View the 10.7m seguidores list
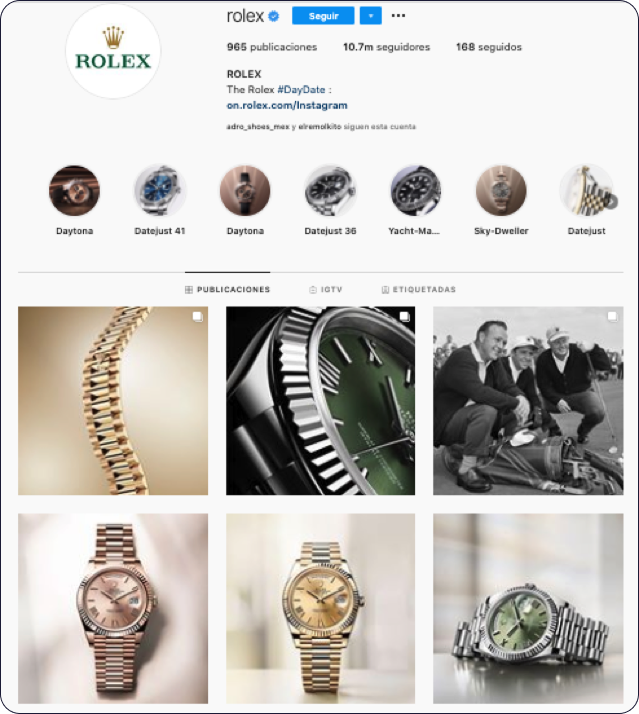This screenshot has width=639, height=714. coord(386,47)
